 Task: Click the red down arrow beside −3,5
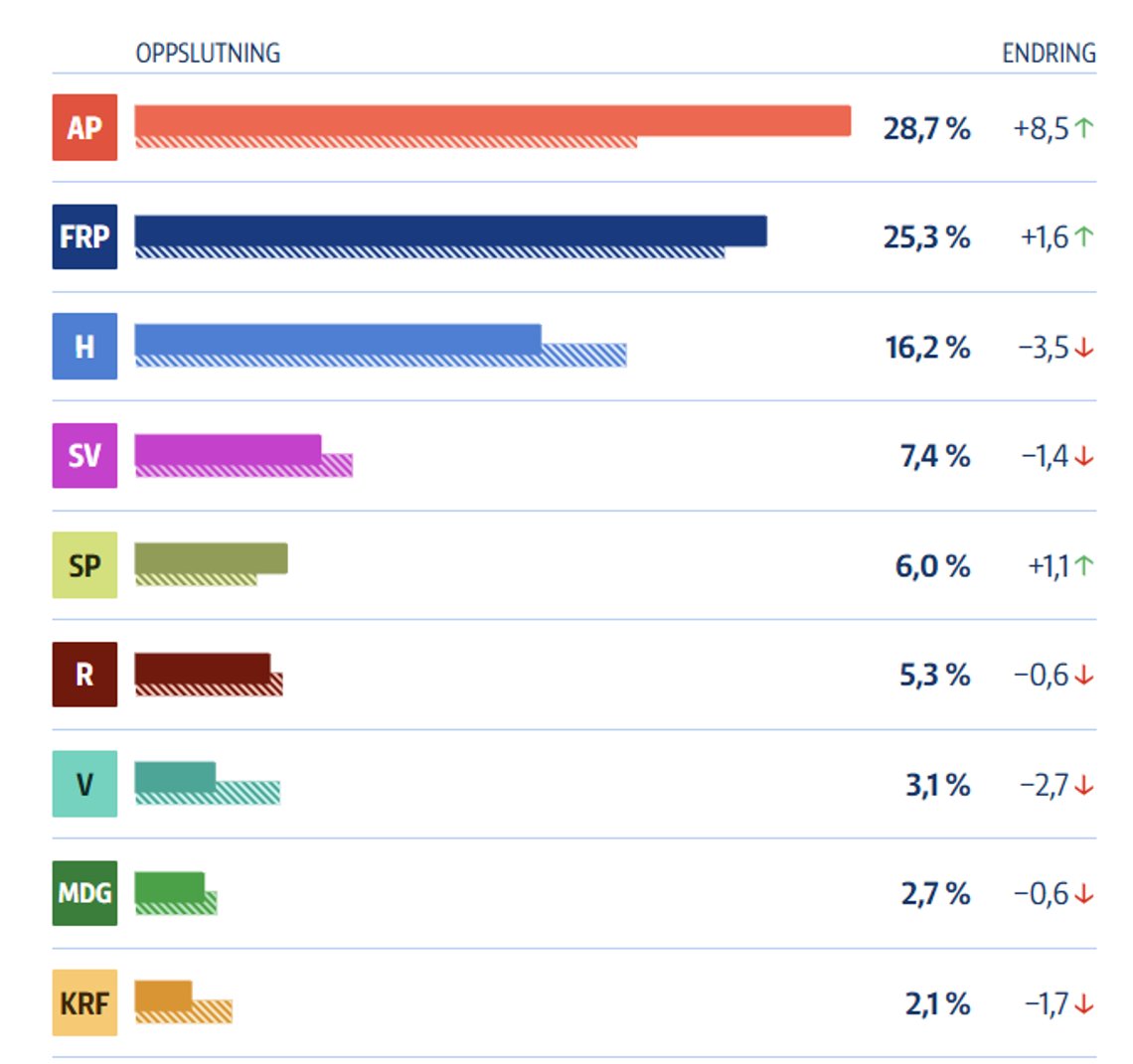coord(1084,348)
